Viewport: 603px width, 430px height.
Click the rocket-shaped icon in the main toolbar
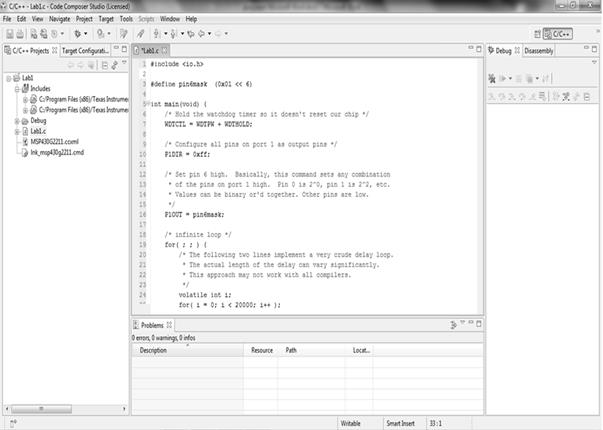tap(141, 34)
